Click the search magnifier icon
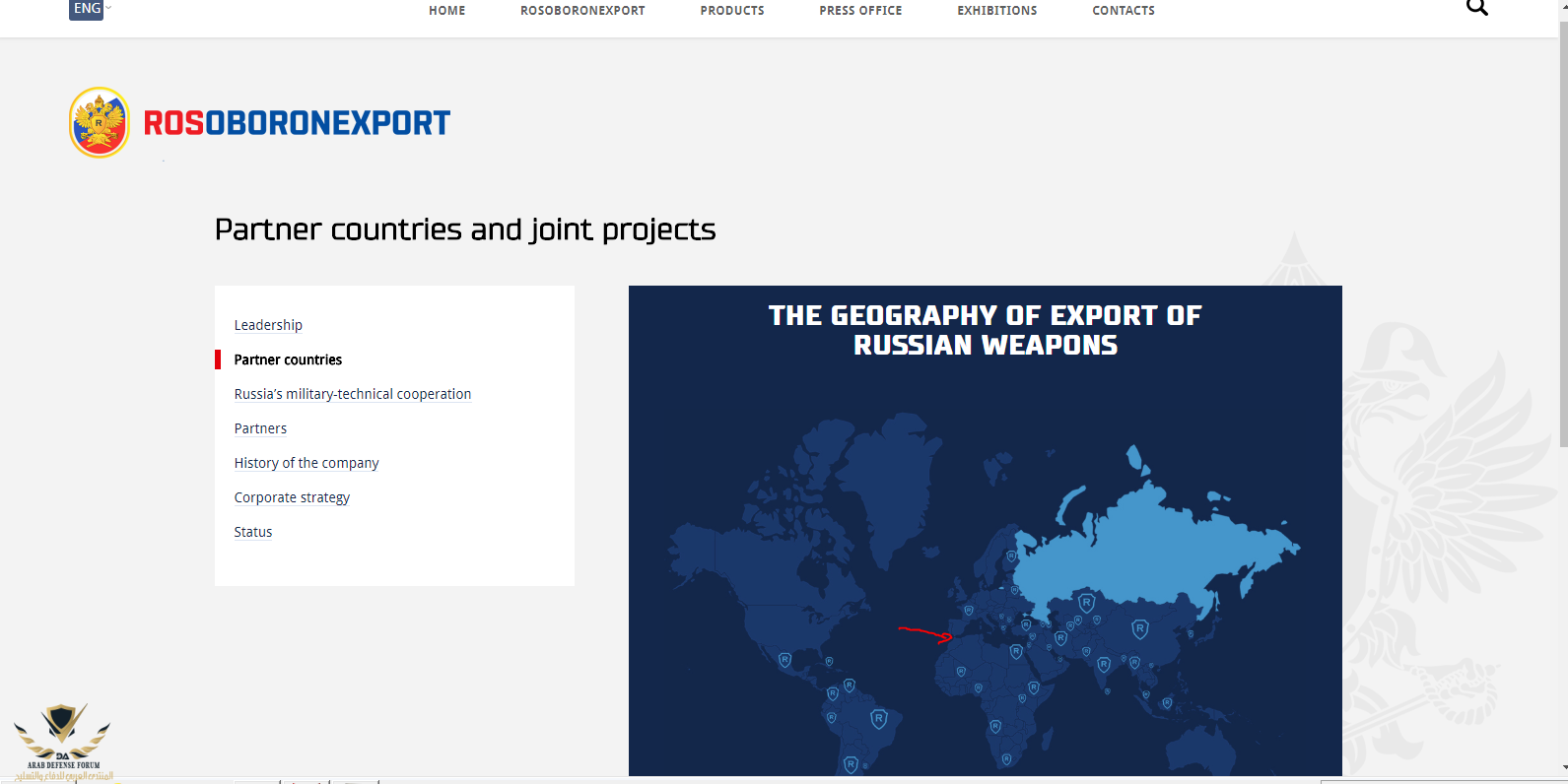Viewport: 1568px width, 784px height. pos(1476,8)
